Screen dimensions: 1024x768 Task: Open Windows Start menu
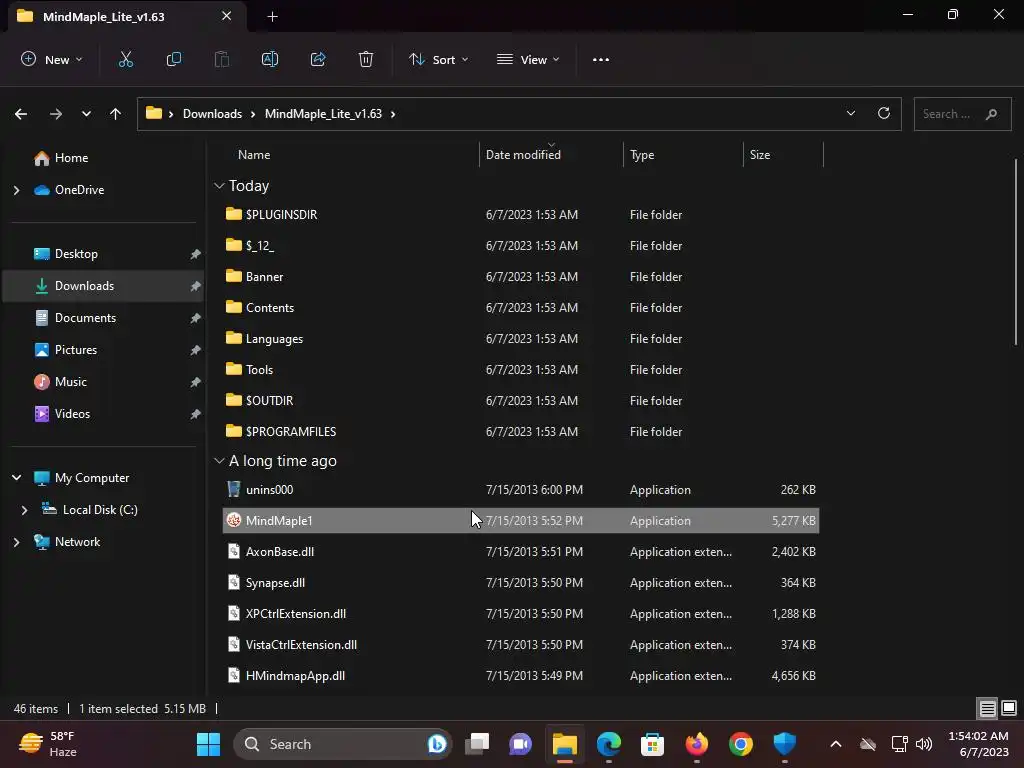click(x=208, y=744)
